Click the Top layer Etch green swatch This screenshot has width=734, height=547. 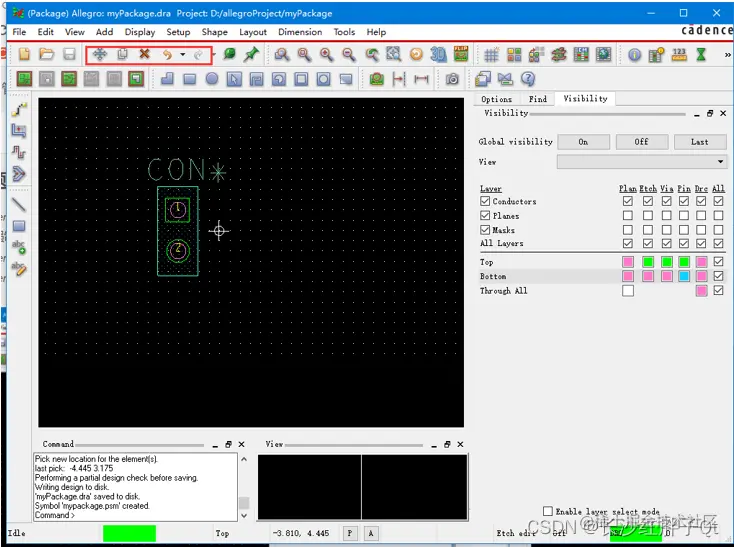pyautogui.click(x=648, y=262)
